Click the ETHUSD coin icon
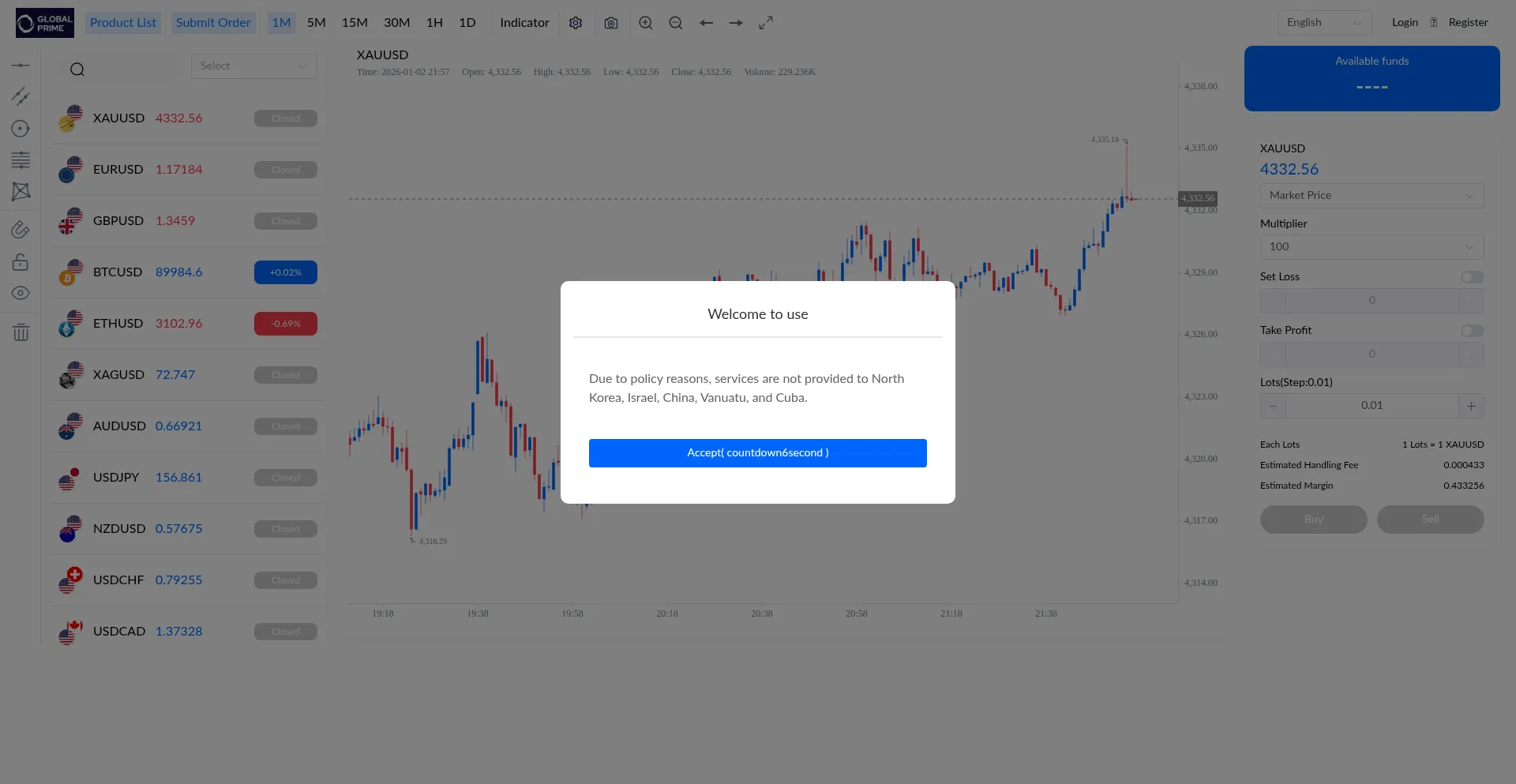 (x=70, y=324)
